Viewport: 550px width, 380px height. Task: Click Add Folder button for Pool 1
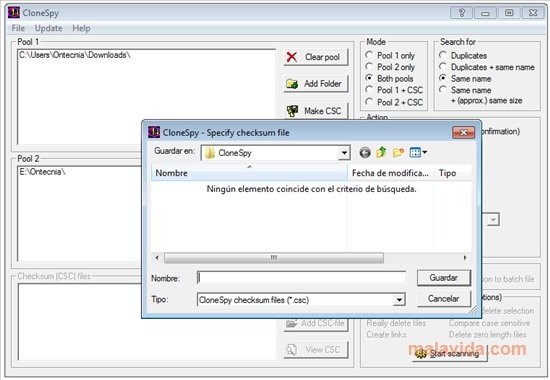coord(315,84)
